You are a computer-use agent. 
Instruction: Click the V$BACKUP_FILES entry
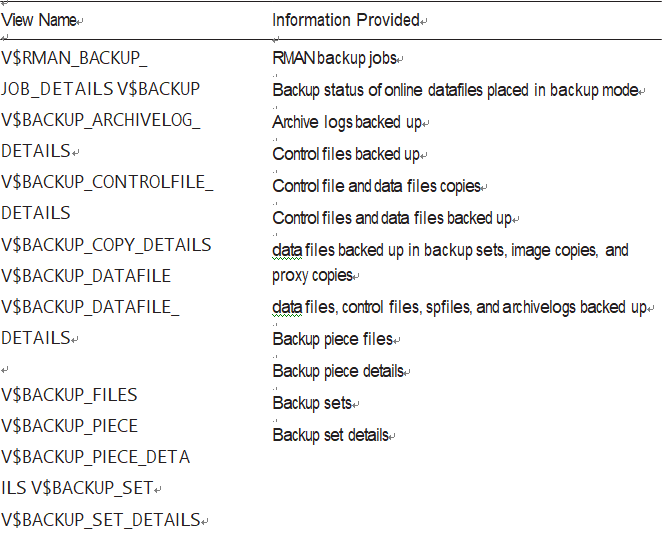[x=69, y=395]
